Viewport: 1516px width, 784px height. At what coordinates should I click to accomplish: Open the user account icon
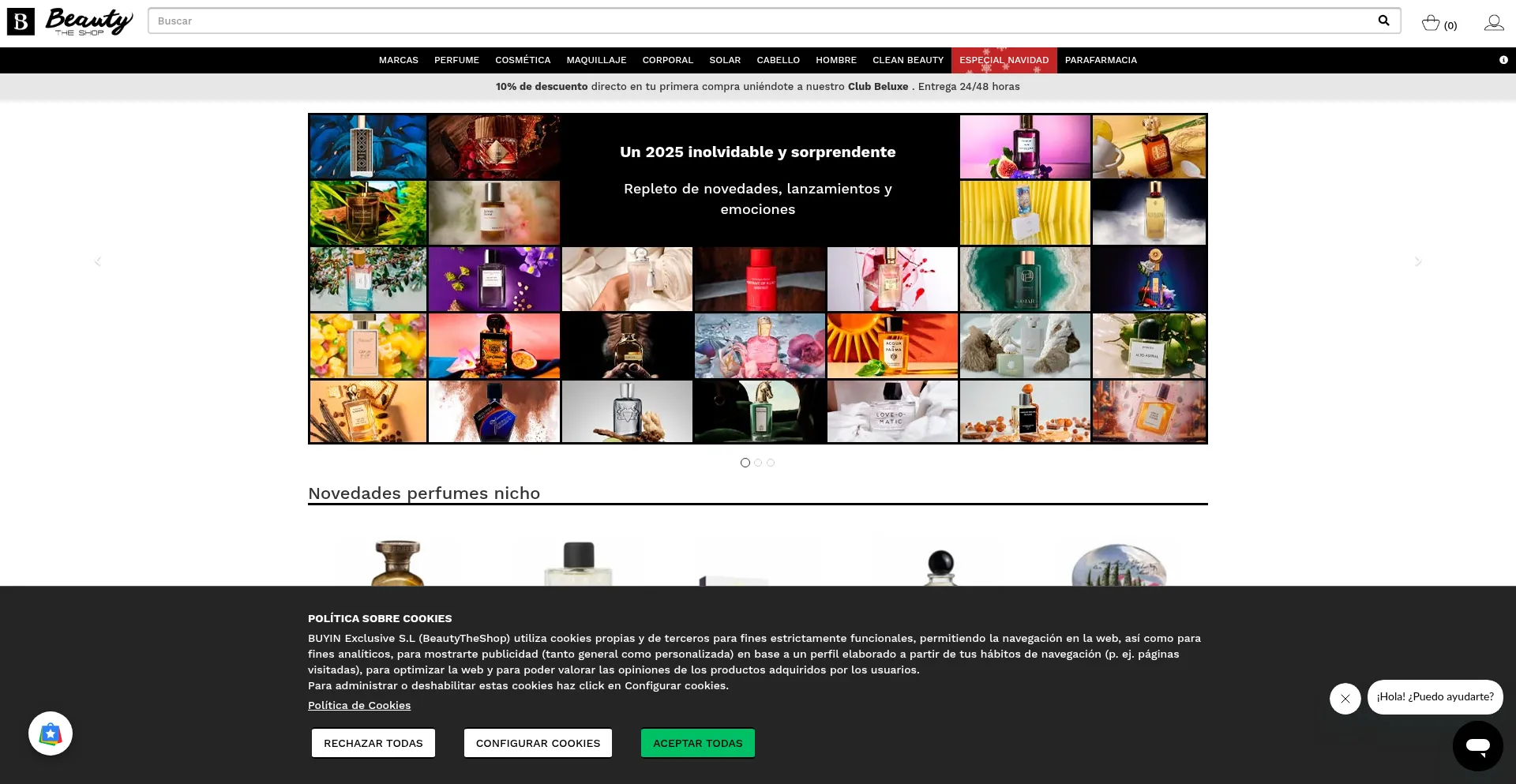(1493, 23)
